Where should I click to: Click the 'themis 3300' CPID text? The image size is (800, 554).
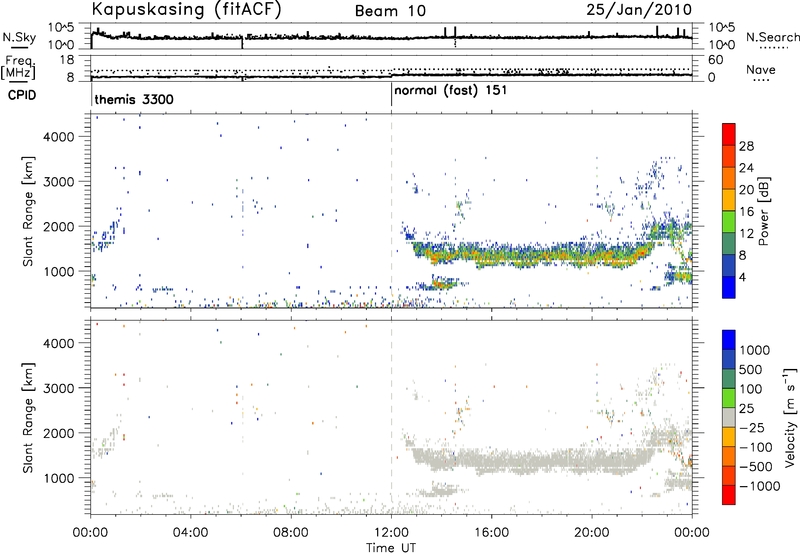(x=134, y=99)
